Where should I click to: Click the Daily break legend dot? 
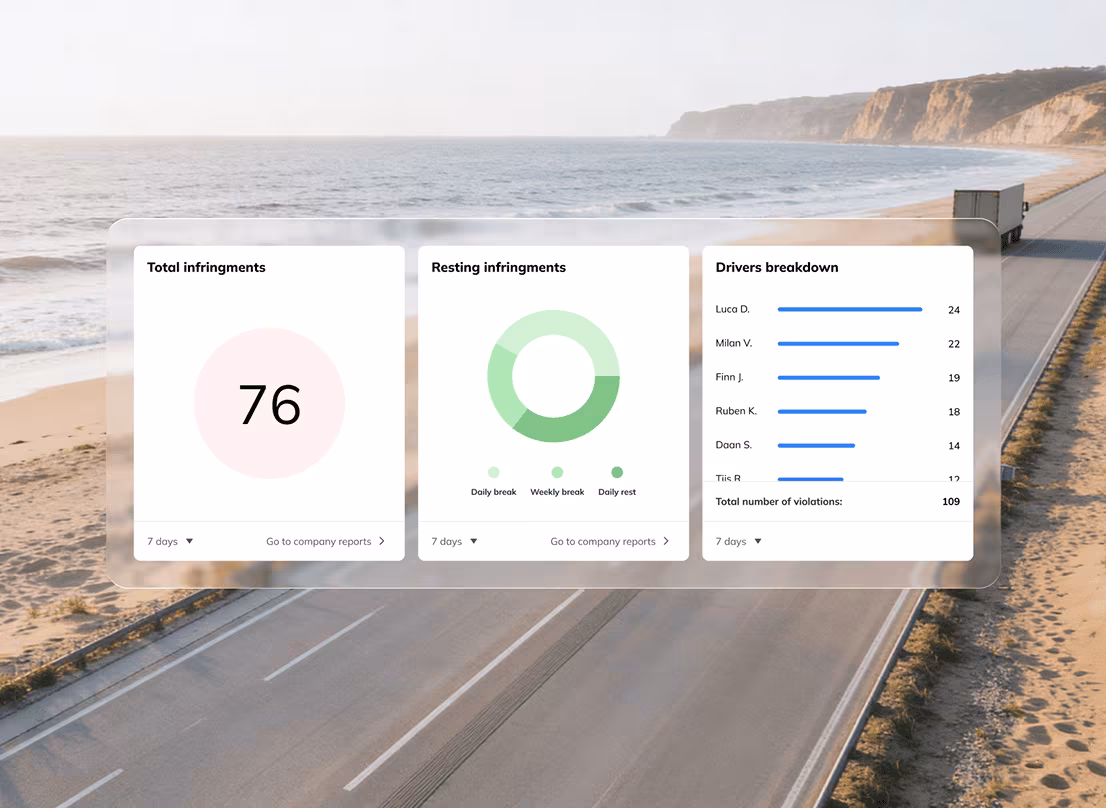point(493,472)
